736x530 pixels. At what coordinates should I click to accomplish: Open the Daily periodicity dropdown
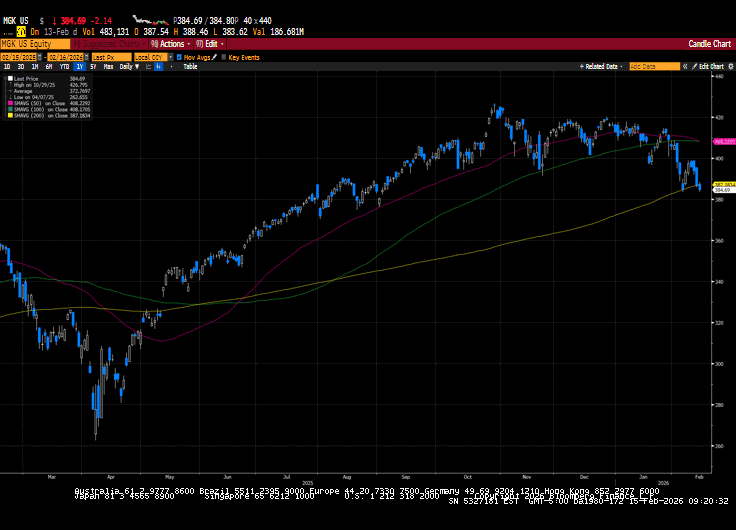point(128,66)
